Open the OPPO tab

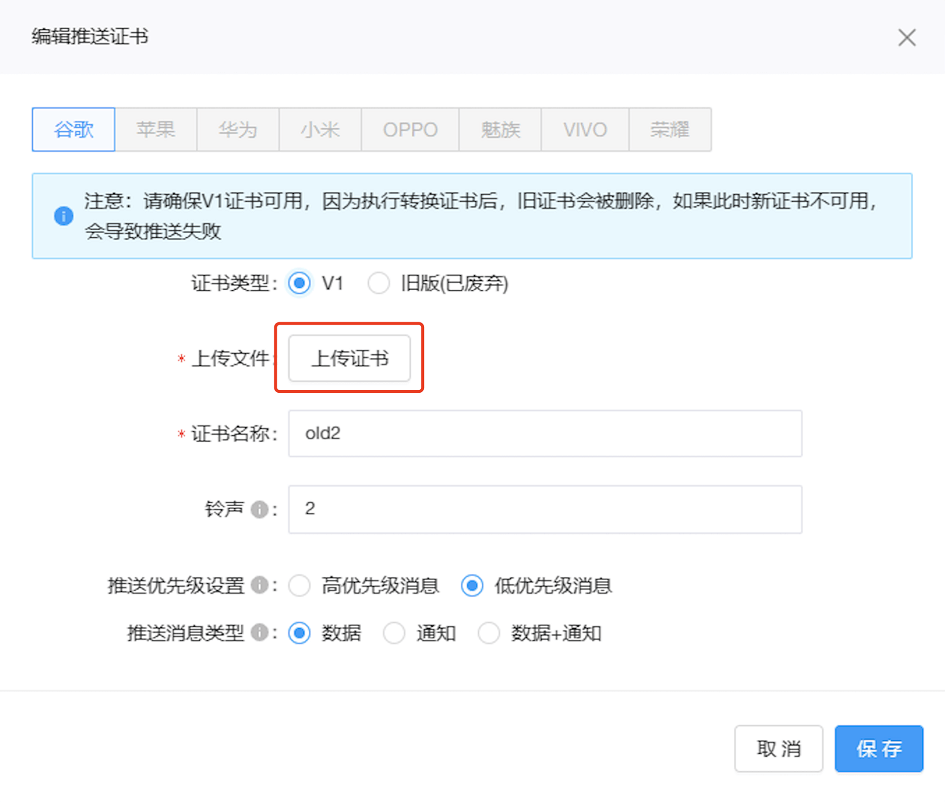410,130
